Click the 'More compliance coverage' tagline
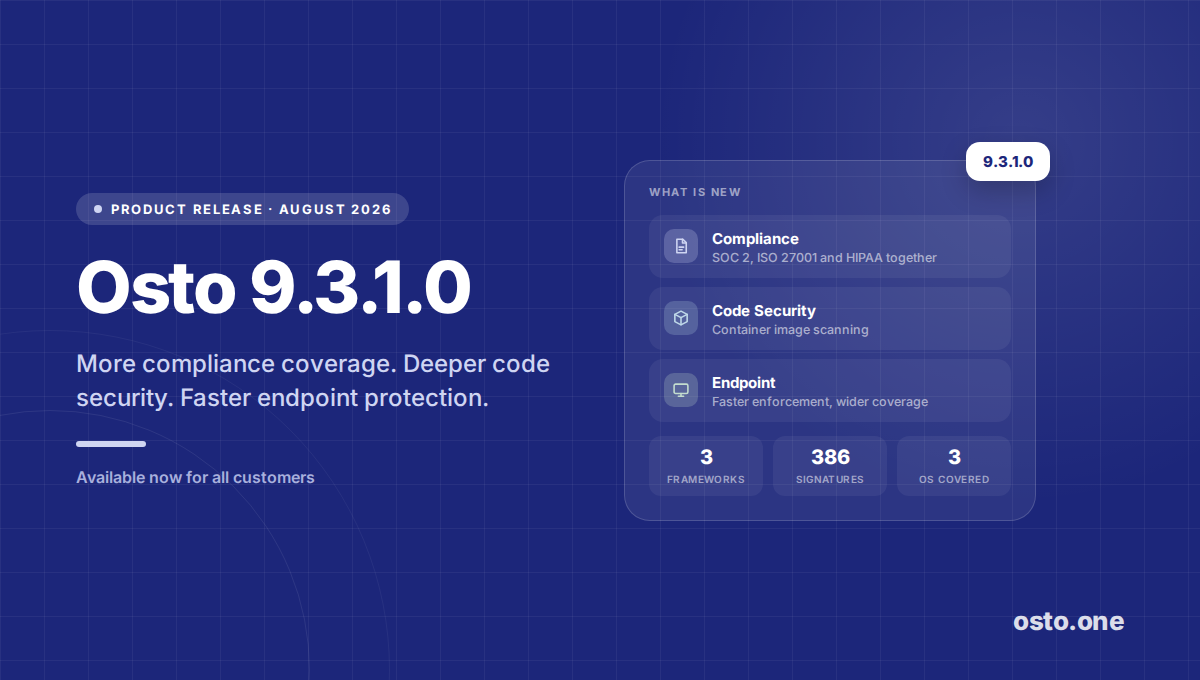 click(313, 380)
